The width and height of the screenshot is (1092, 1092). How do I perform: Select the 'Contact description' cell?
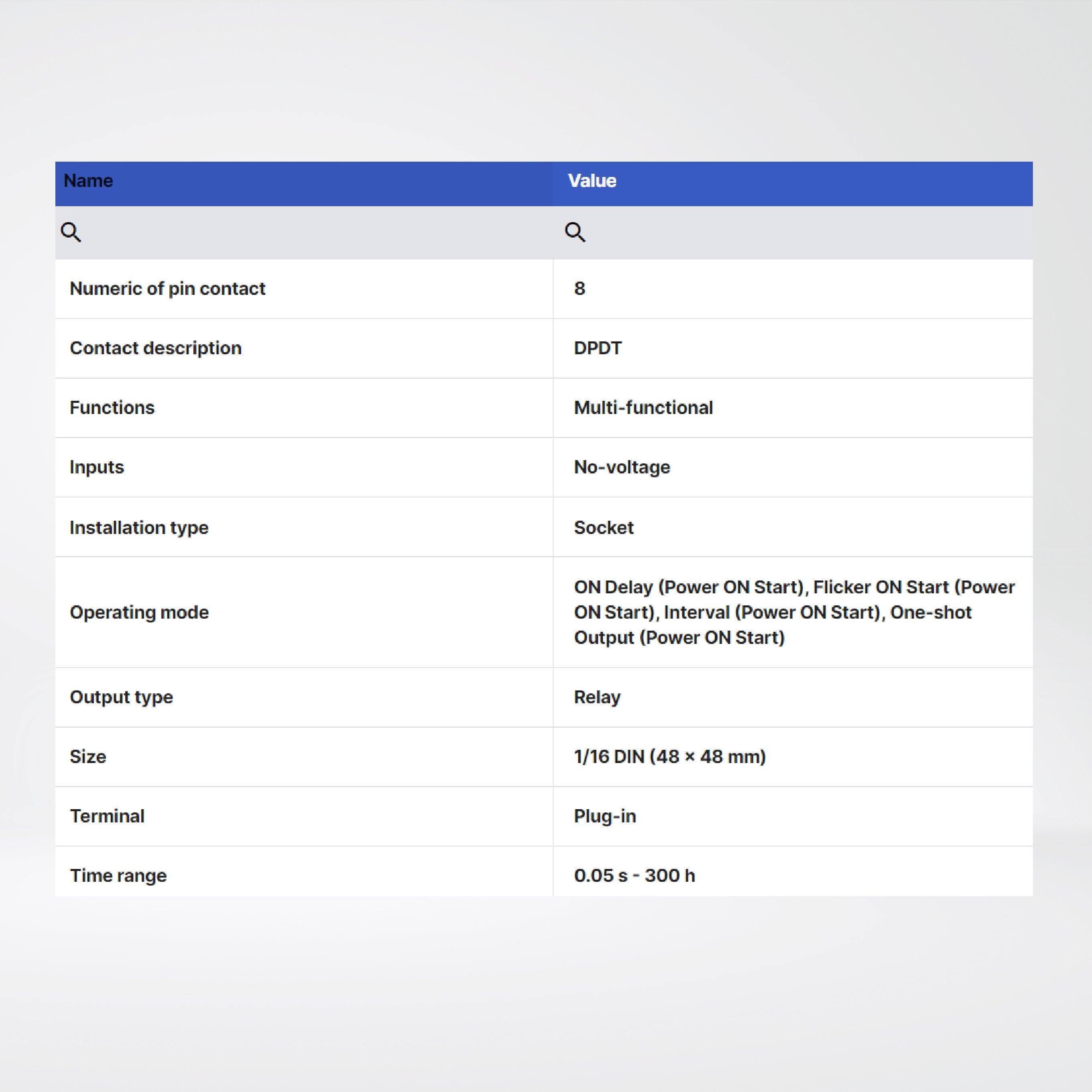[304, 348]
